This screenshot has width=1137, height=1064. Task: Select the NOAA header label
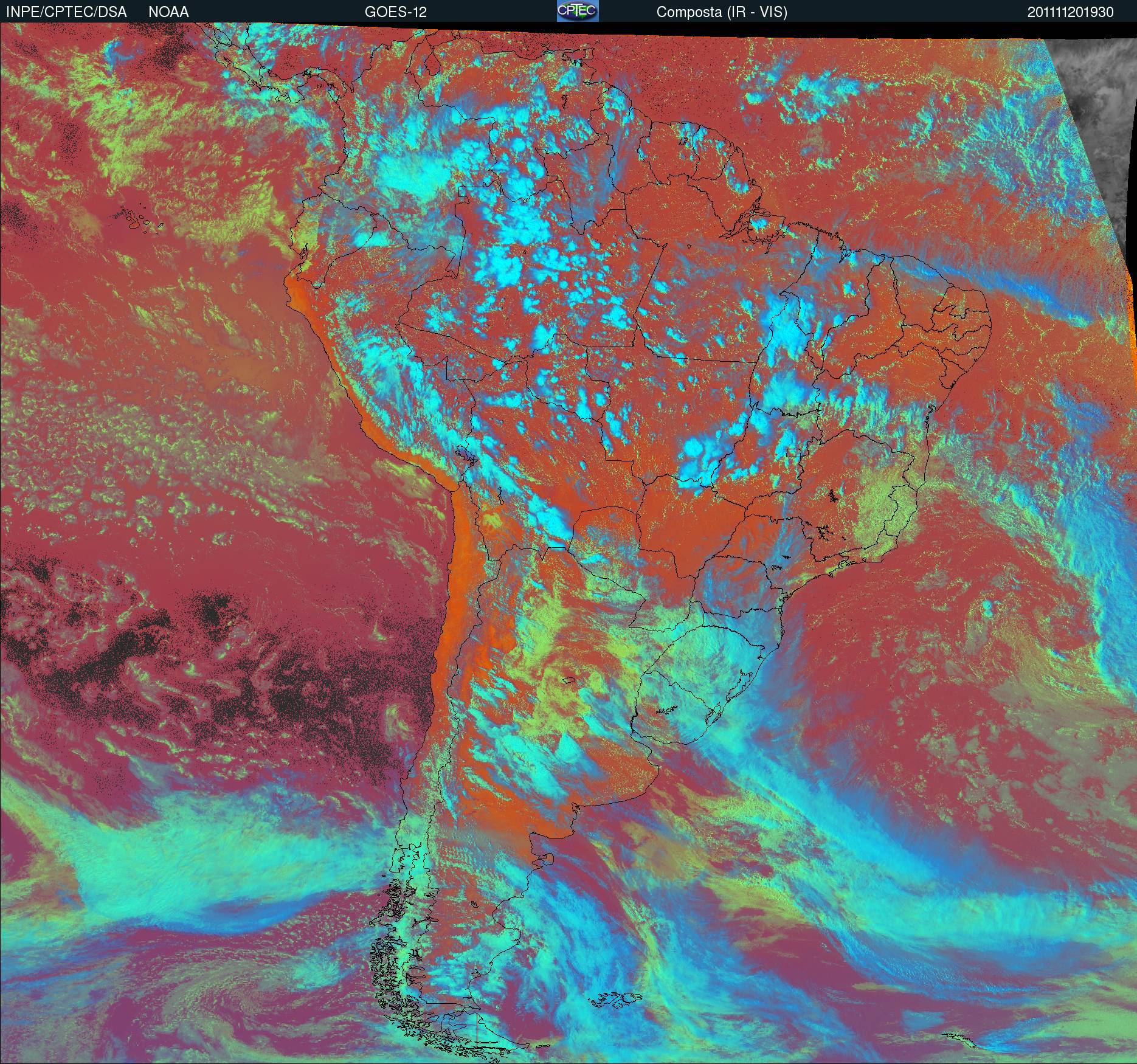coord(168,12)
